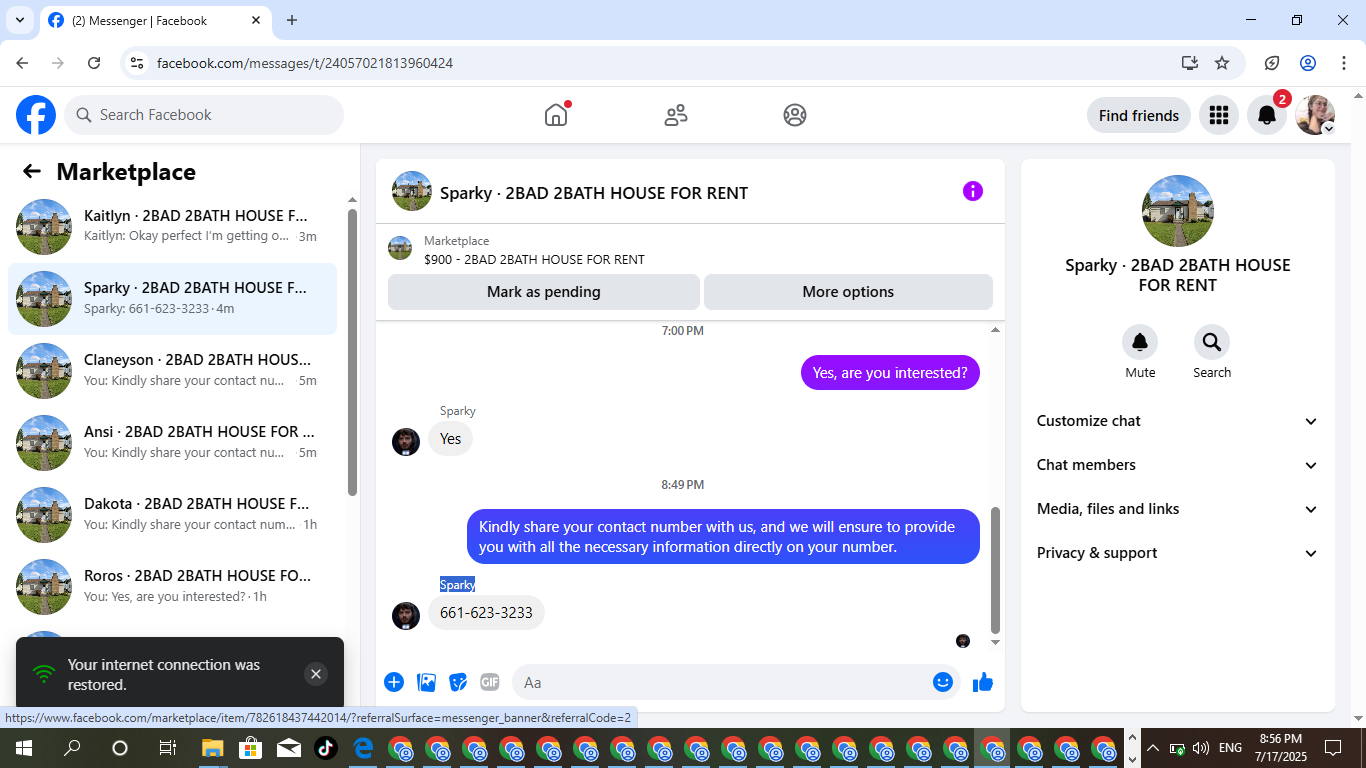Attach a photo using the image icon
The height and width of the screenshot is (768, 1366).
[x=427, y=682]
